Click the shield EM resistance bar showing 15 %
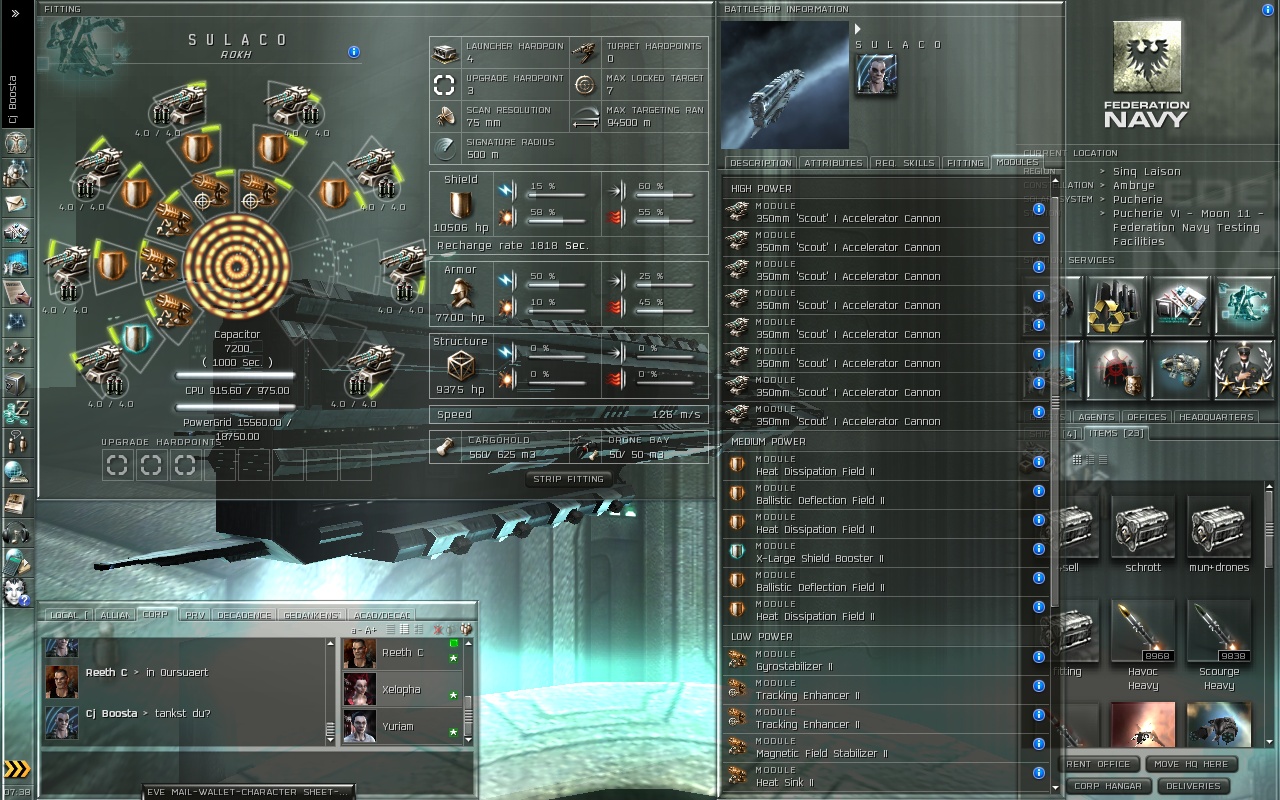This screenshot has width=1280, height=800. coord(556,194)
